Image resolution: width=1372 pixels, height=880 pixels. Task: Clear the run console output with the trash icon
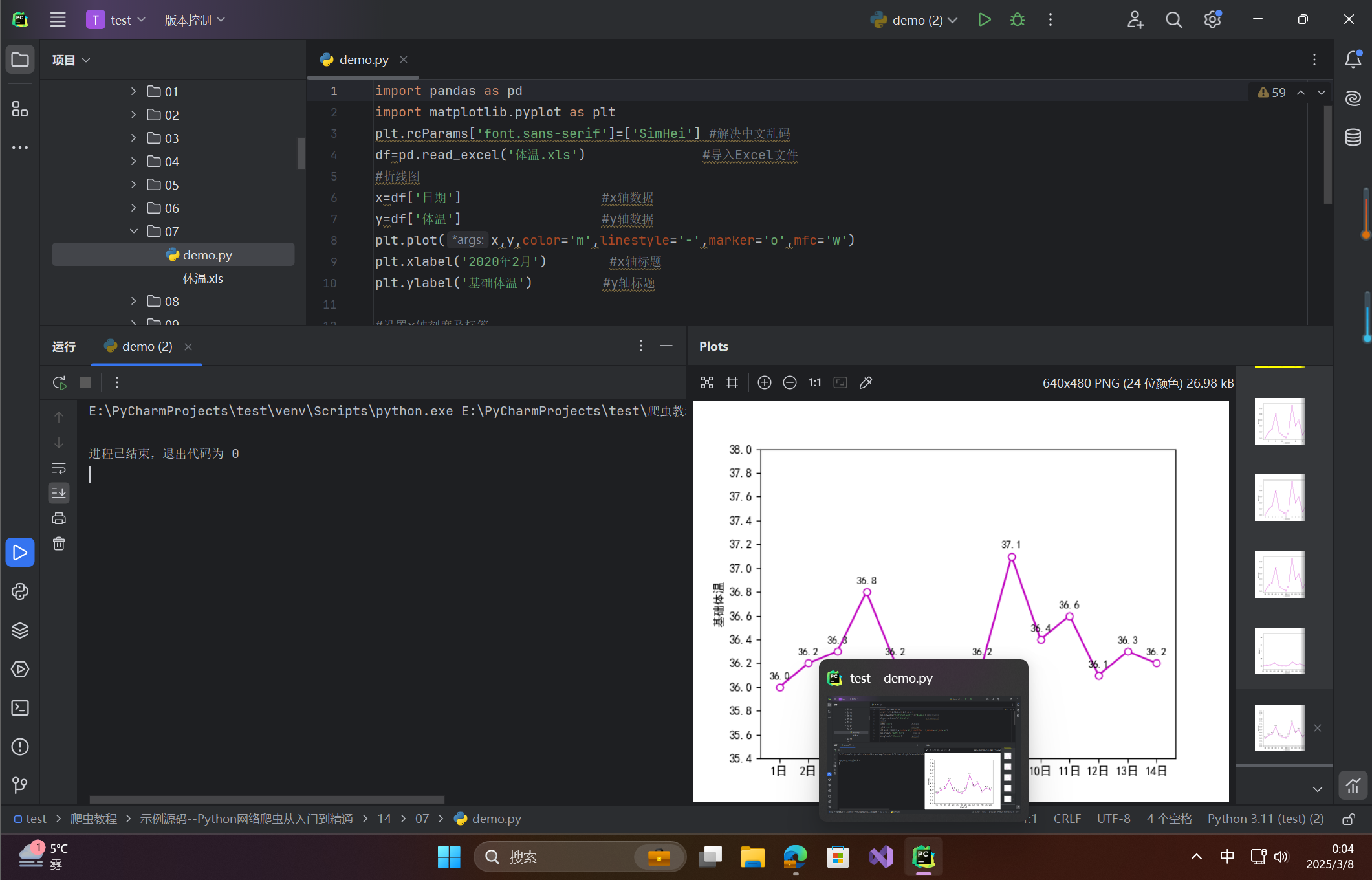tap(59, 544)
